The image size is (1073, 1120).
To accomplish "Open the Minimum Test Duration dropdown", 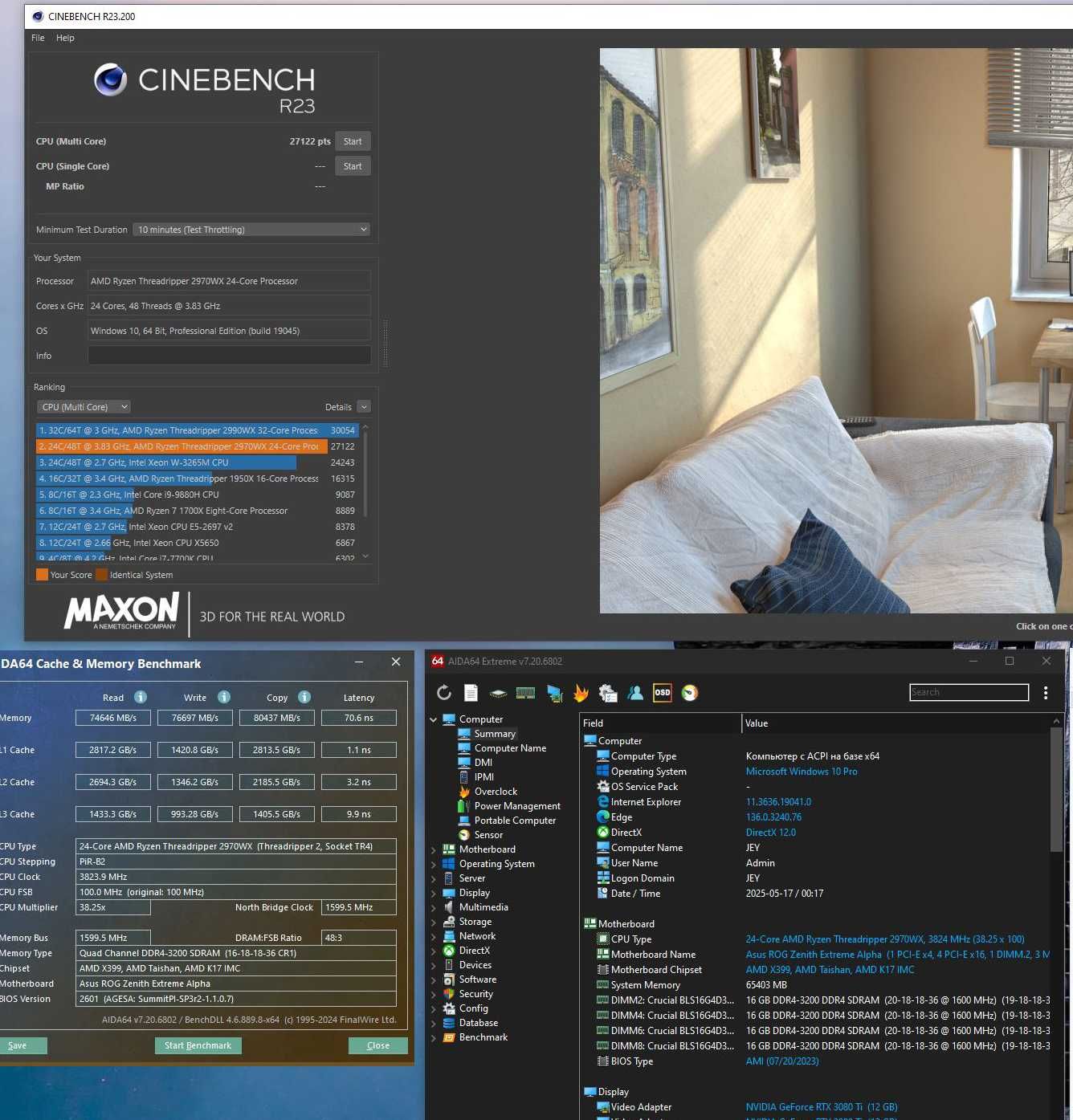I will [x=251, y=230].
